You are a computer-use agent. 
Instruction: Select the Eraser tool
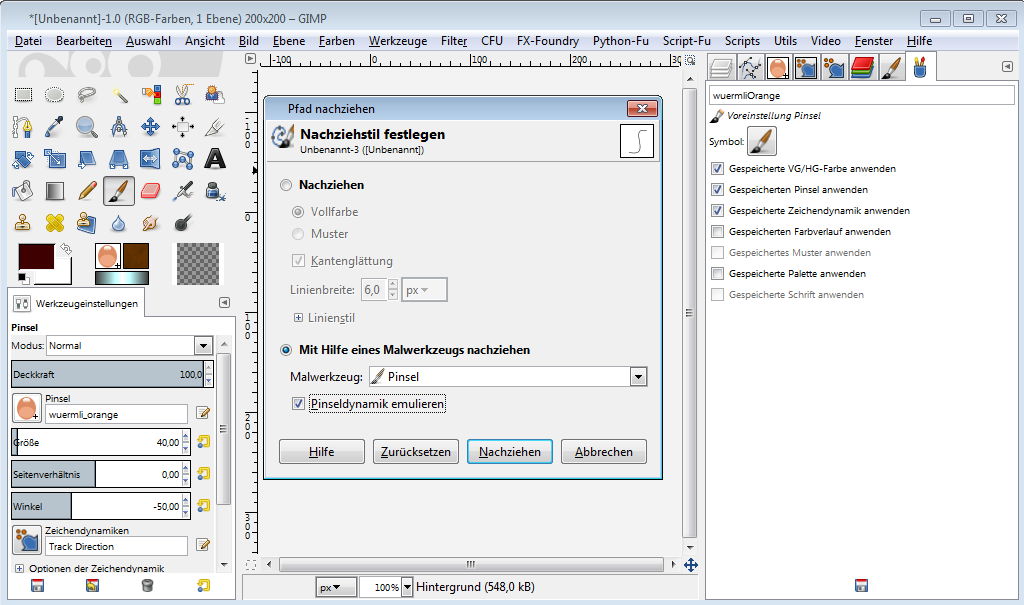[150, 191]
